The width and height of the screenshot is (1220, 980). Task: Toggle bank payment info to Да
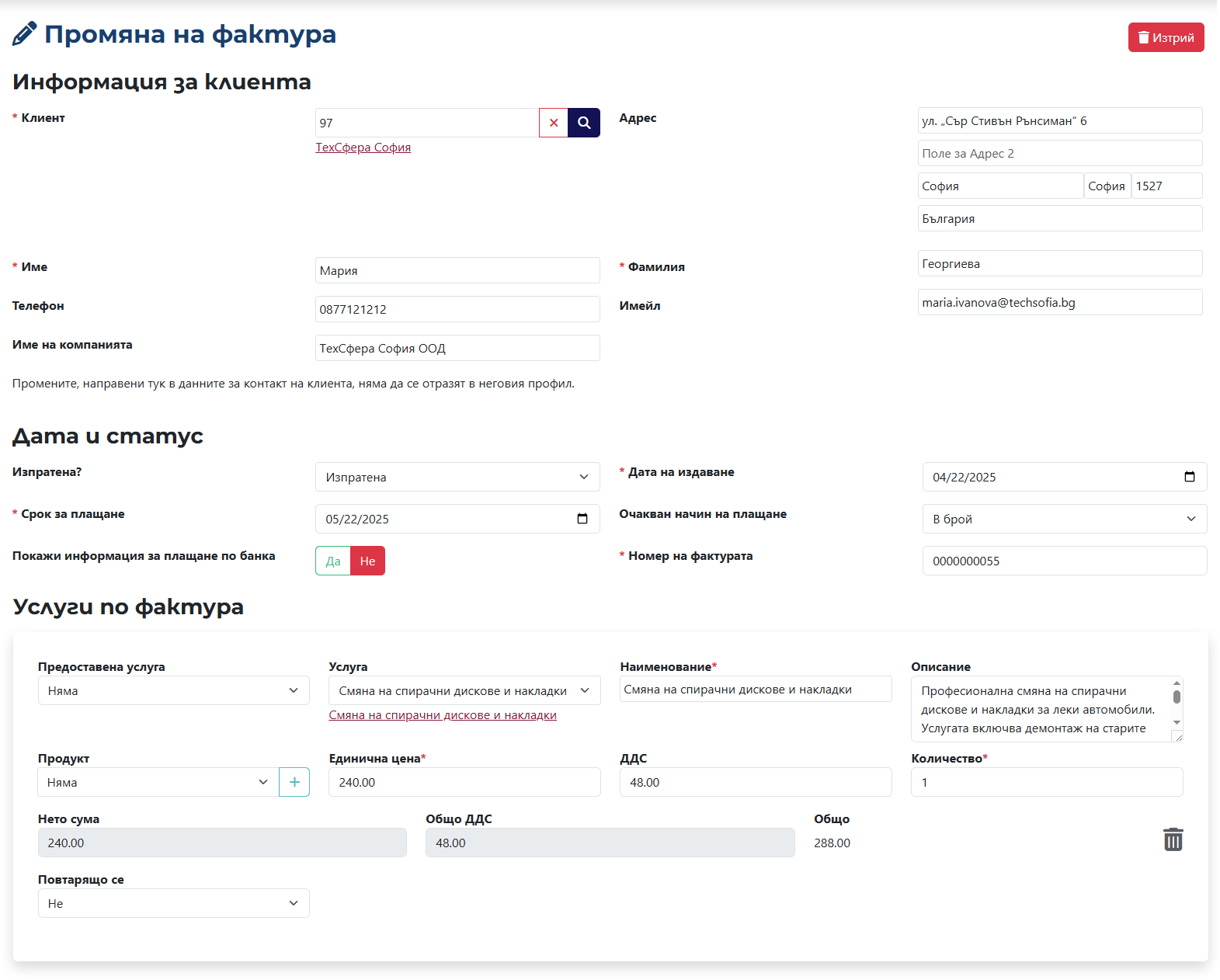333,561
